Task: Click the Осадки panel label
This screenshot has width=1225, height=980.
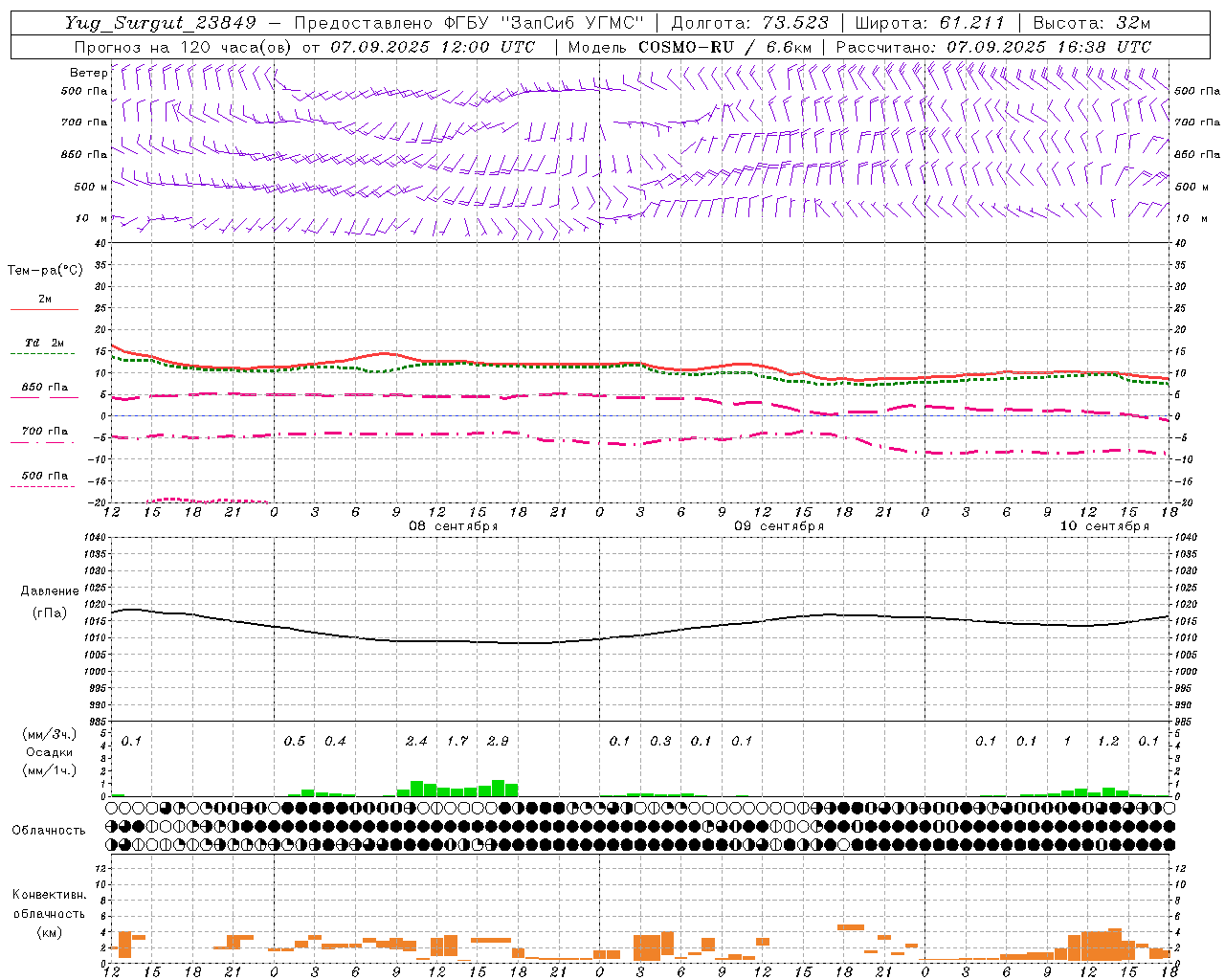Action: click(x=49, y=752)
